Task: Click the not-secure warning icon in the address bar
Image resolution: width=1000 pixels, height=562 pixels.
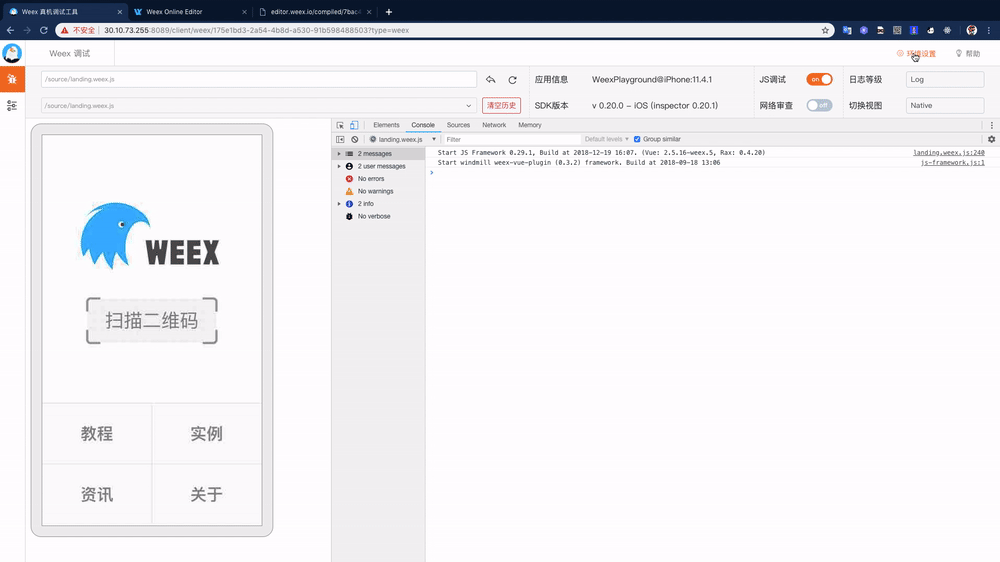Action: click(x=64, y=30)
